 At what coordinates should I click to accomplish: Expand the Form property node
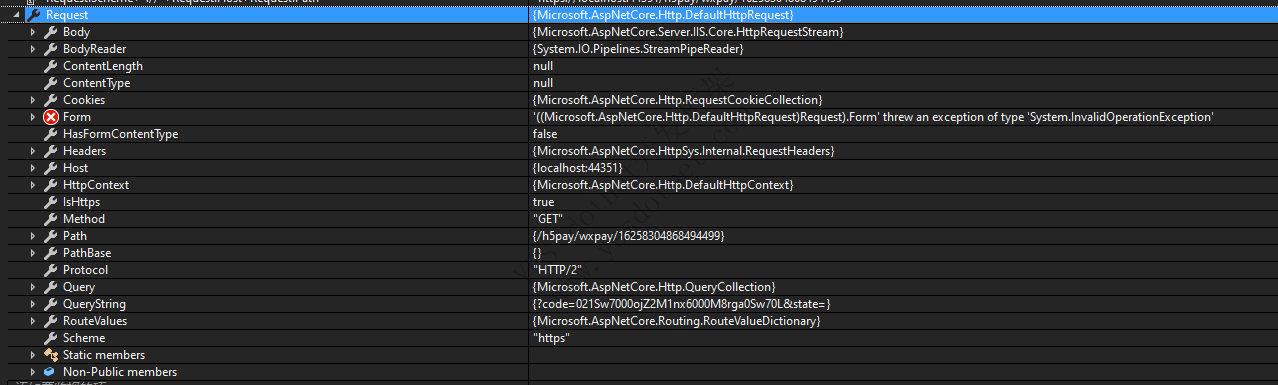pos(32,117)
